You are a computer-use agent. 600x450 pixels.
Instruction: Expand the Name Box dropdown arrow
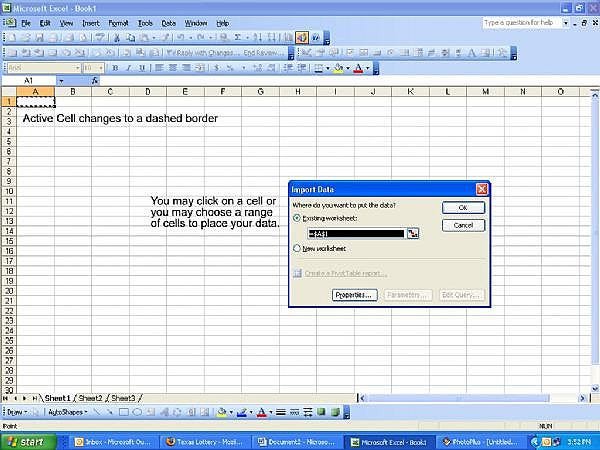tap(61, 80)
